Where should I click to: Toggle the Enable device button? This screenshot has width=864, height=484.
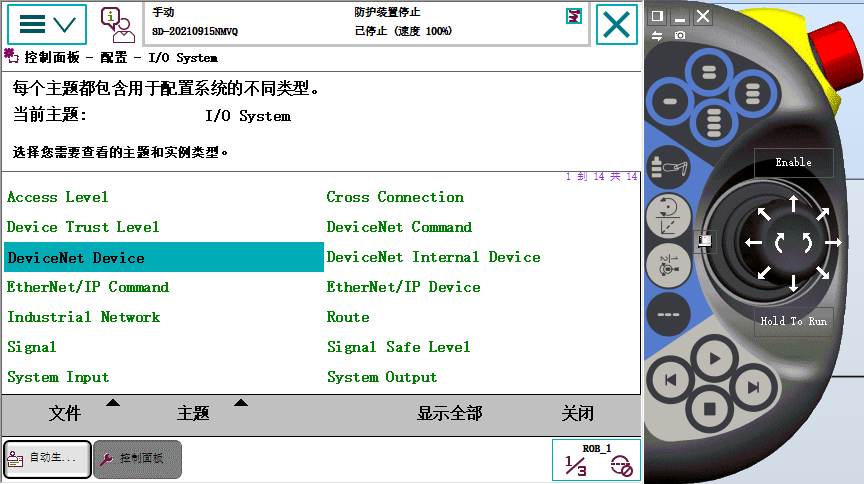point(793,162)
